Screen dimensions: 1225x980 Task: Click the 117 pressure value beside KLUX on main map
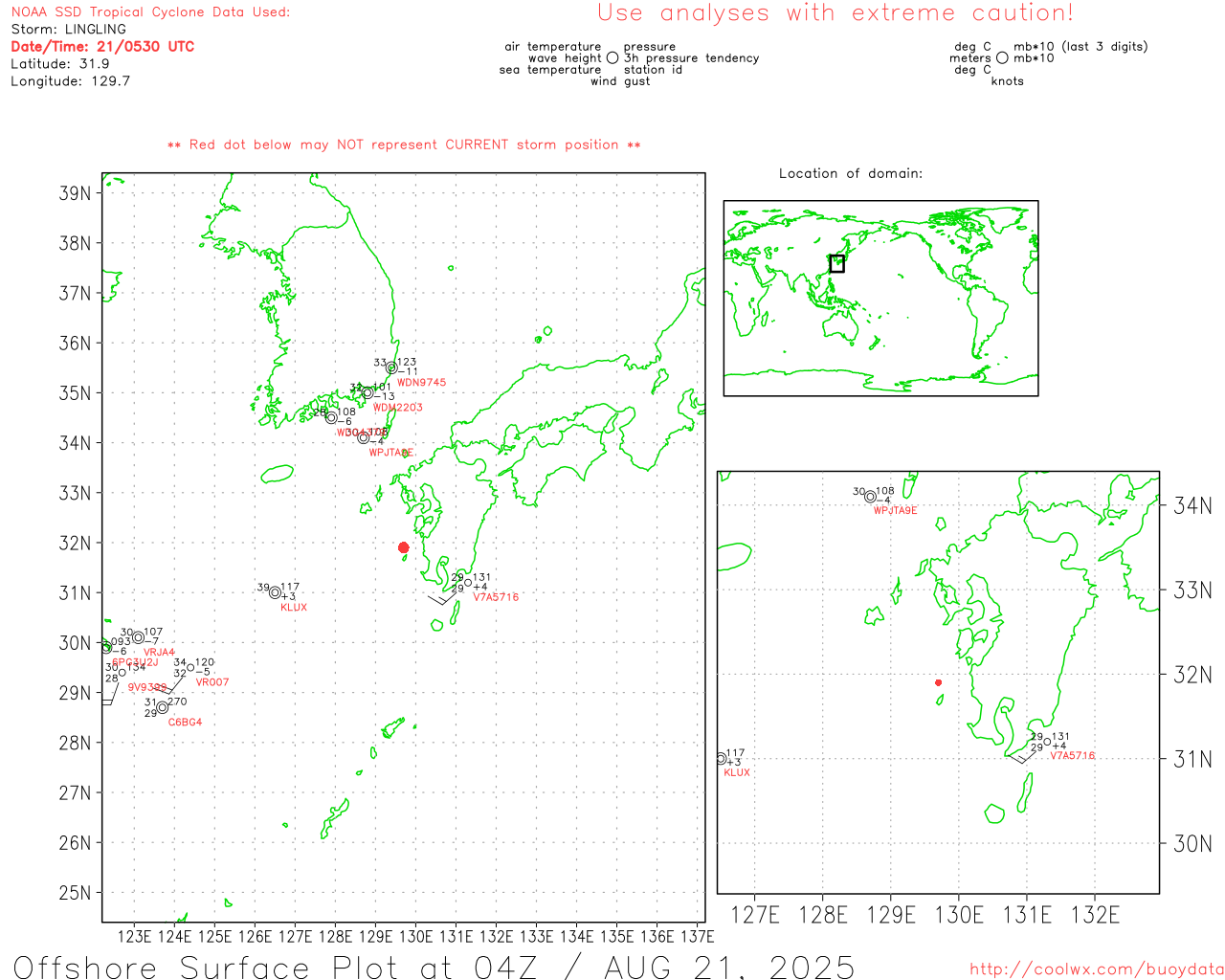[x=290, y=587]
